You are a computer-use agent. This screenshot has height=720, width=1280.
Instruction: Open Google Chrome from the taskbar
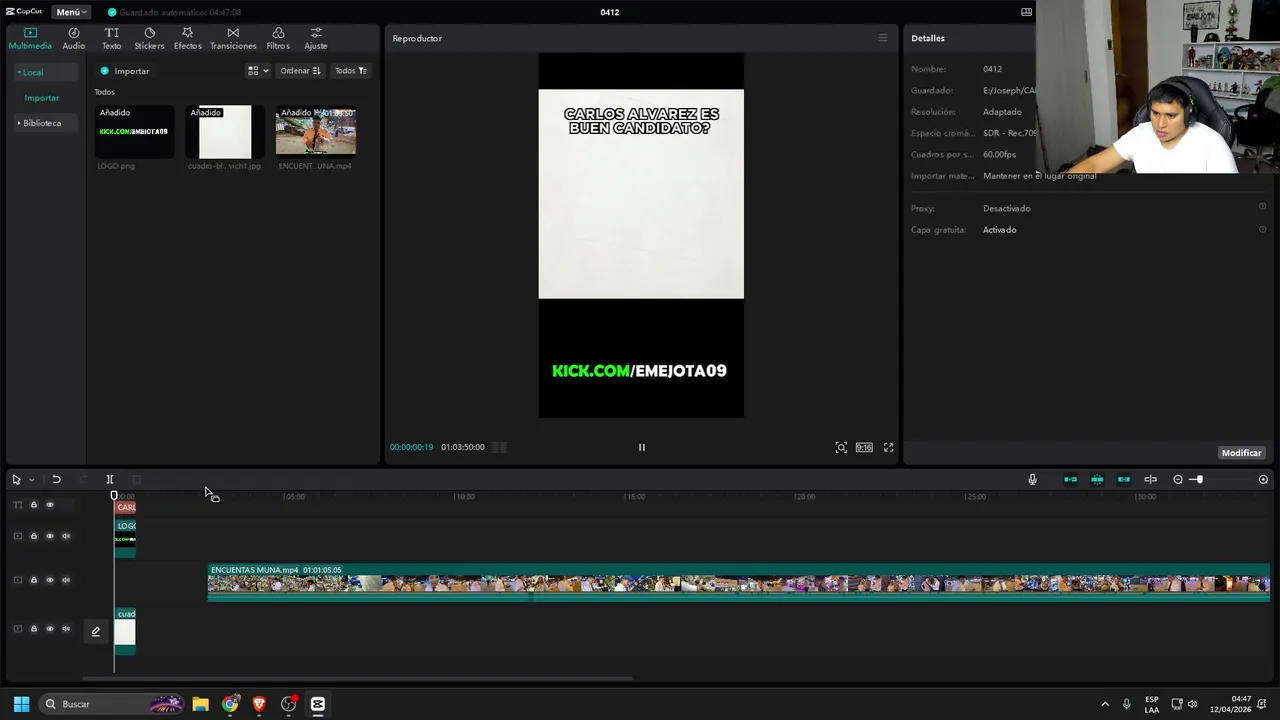230,704
